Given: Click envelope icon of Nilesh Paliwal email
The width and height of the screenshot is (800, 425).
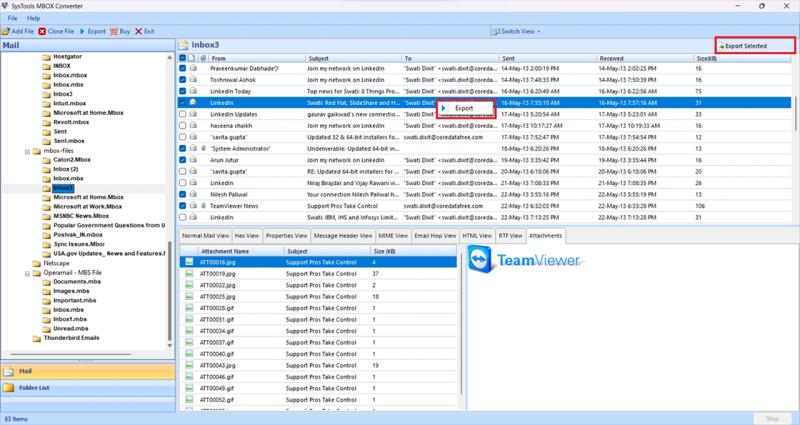Looking at the screenshot, I should [193, 194].
